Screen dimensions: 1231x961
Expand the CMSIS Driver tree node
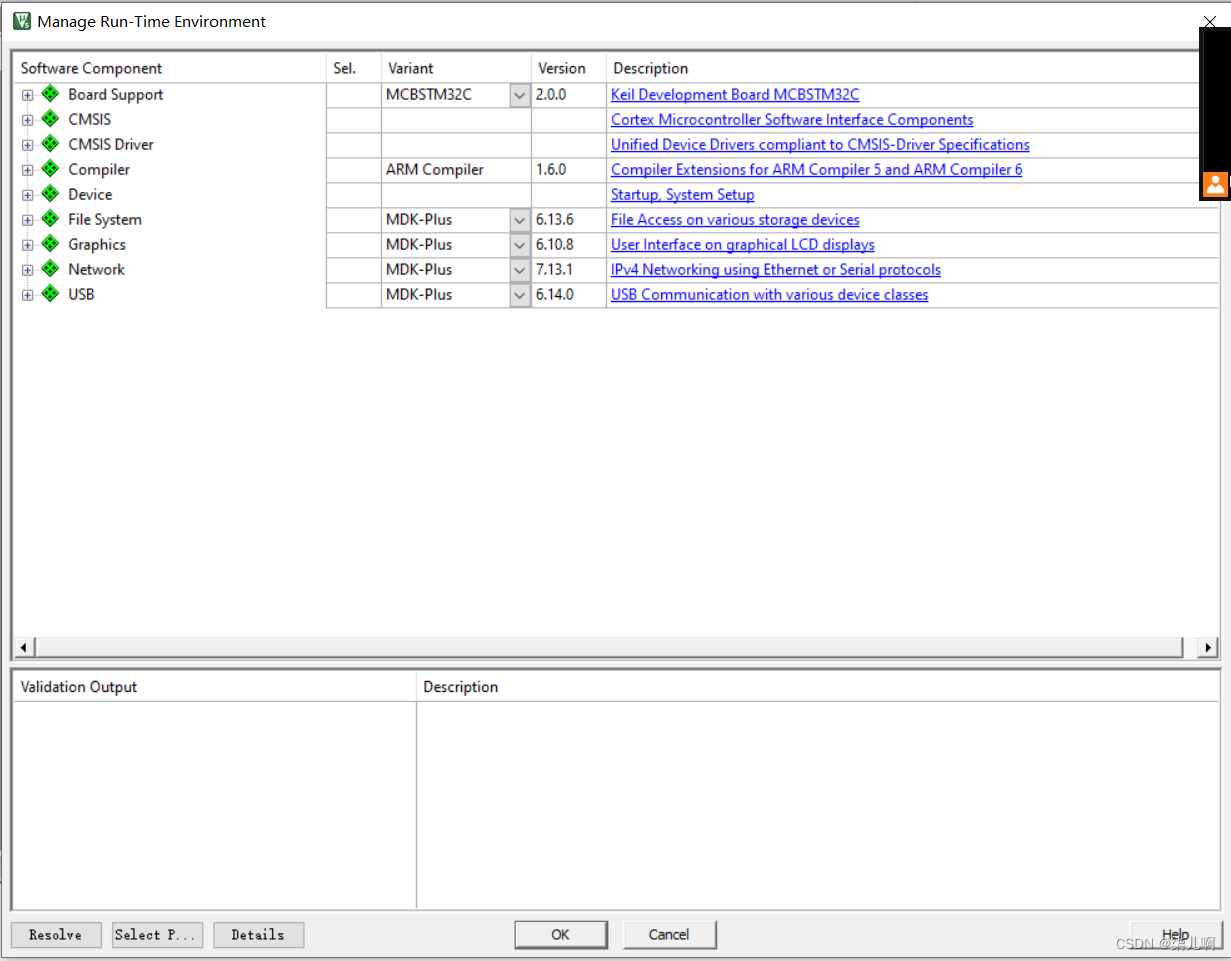(28, 145)
